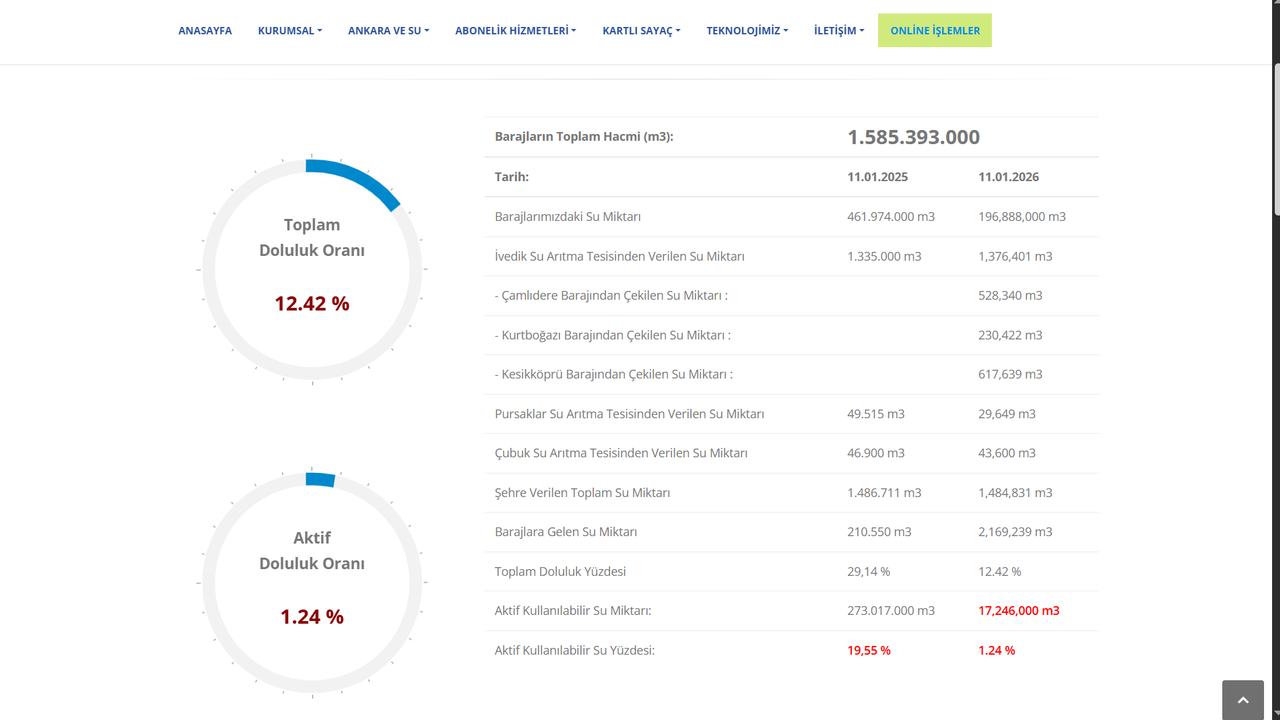Click the blue arc of Aktif Doluluk gauge
Screen dimensions: 1280x720
pos(320,480)
